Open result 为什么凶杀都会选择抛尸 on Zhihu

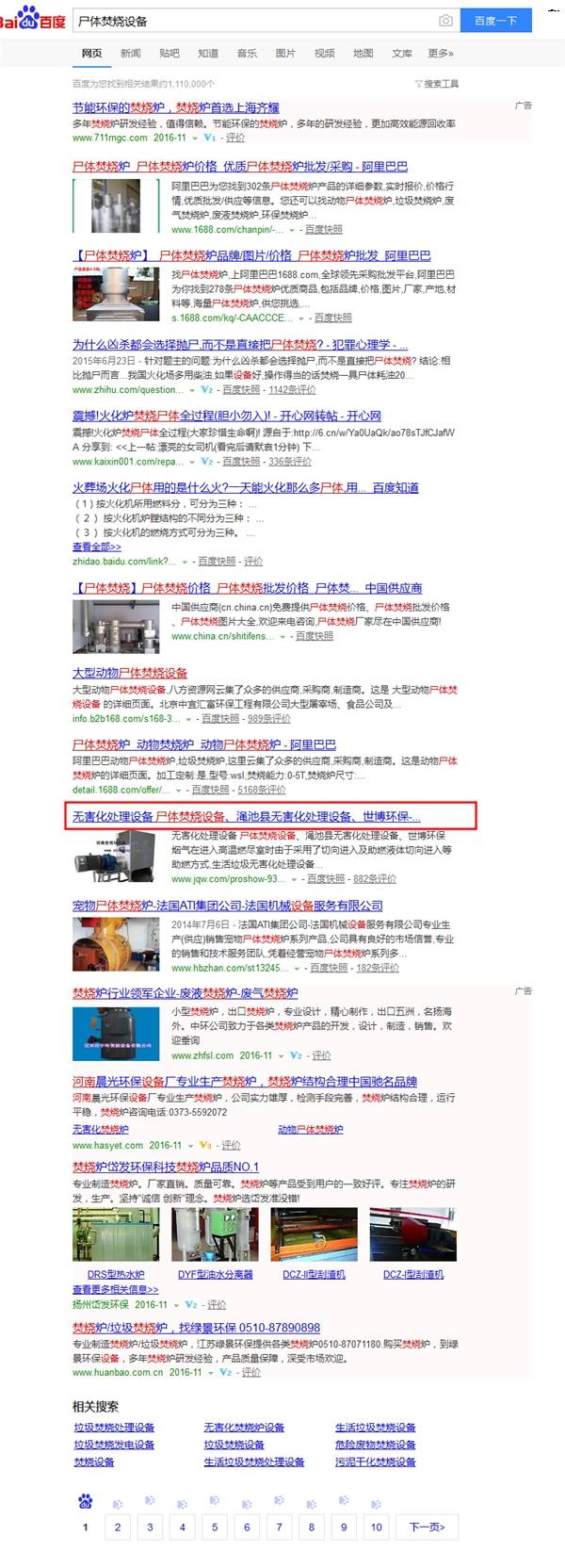[x=240, y=344]
